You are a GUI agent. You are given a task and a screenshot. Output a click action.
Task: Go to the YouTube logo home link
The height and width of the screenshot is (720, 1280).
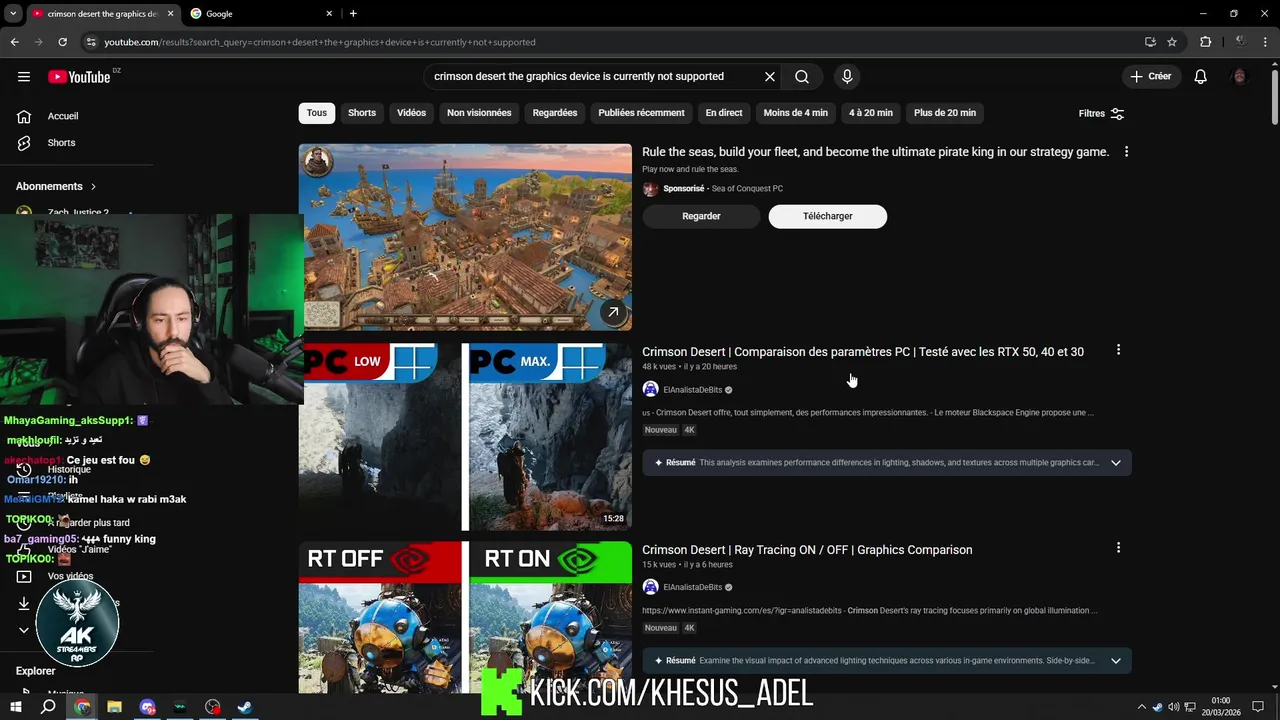[79, 77]
